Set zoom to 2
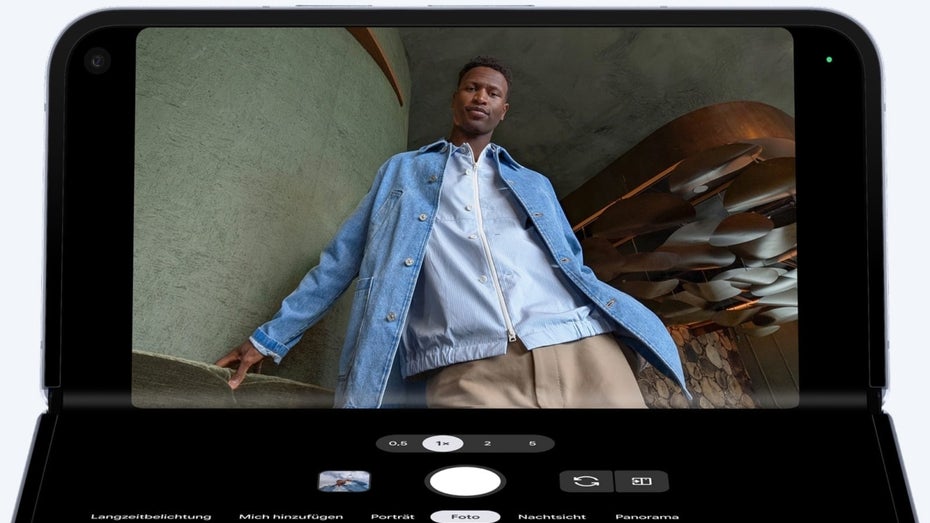This screenshot has height=523, width=930. click(x=487, y=443)
